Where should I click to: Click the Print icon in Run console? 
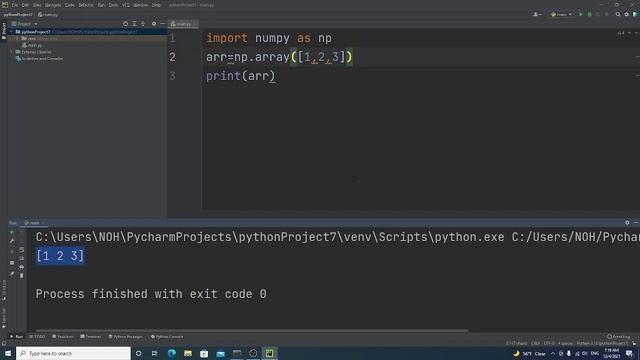[x=22, y=267]
